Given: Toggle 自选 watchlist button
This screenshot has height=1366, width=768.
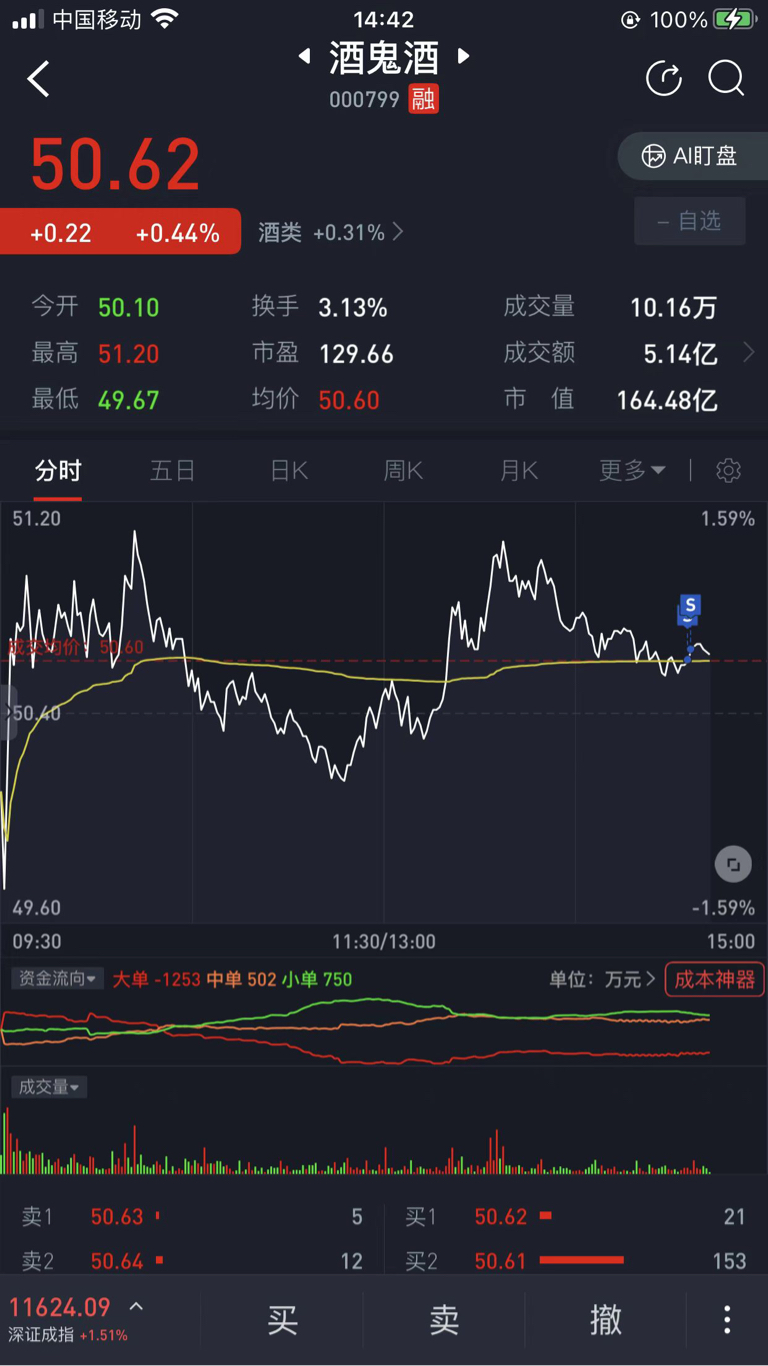Looking at the screenshot, I should click(x=690, y=221).
